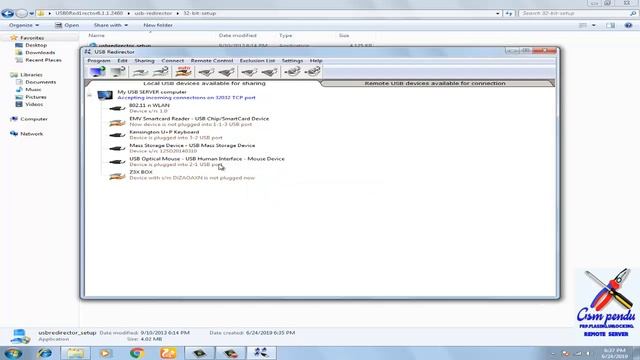Click the Open button in Explorer toolbar
The height and width of the screenshot is (360, 640).
[67, 25]
